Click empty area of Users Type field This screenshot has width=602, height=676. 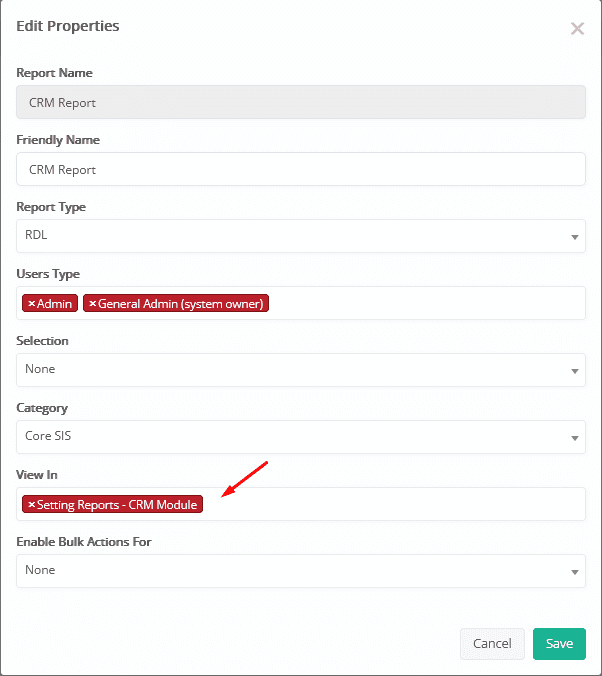[426, 303]
